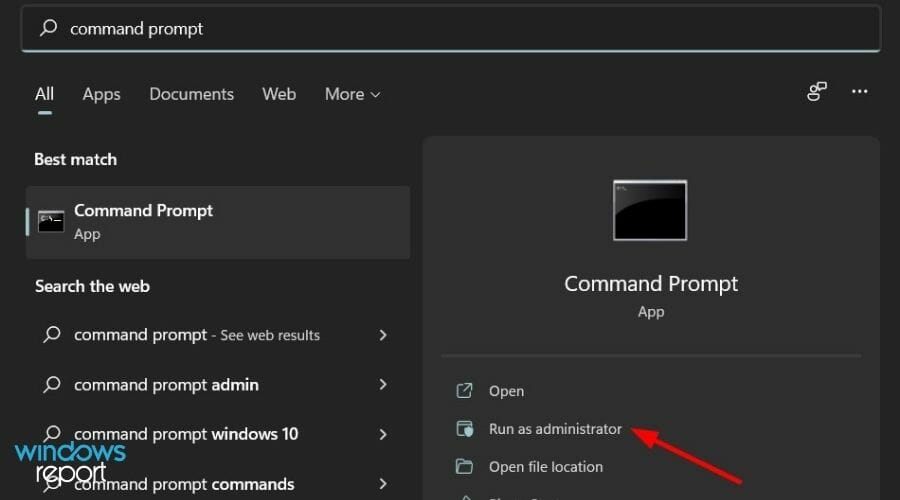
Task: Click the Open icon in actions list
Action: tap(464, 391)
